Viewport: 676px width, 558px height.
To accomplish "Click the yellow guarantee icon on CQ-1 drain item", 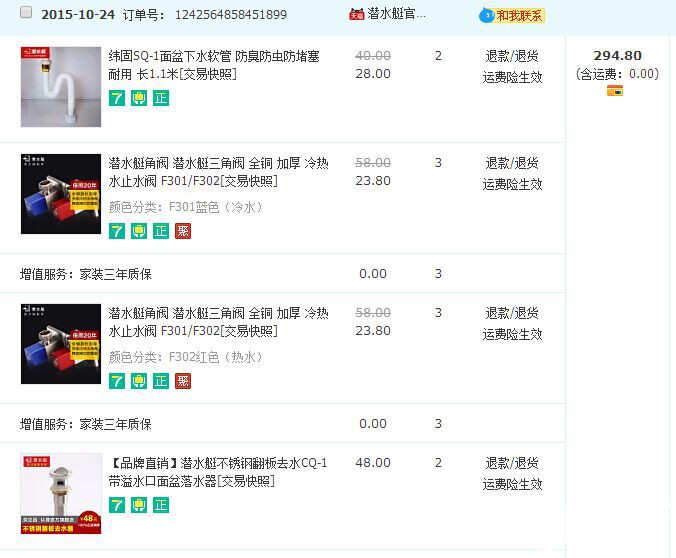I will click(139, 505).
